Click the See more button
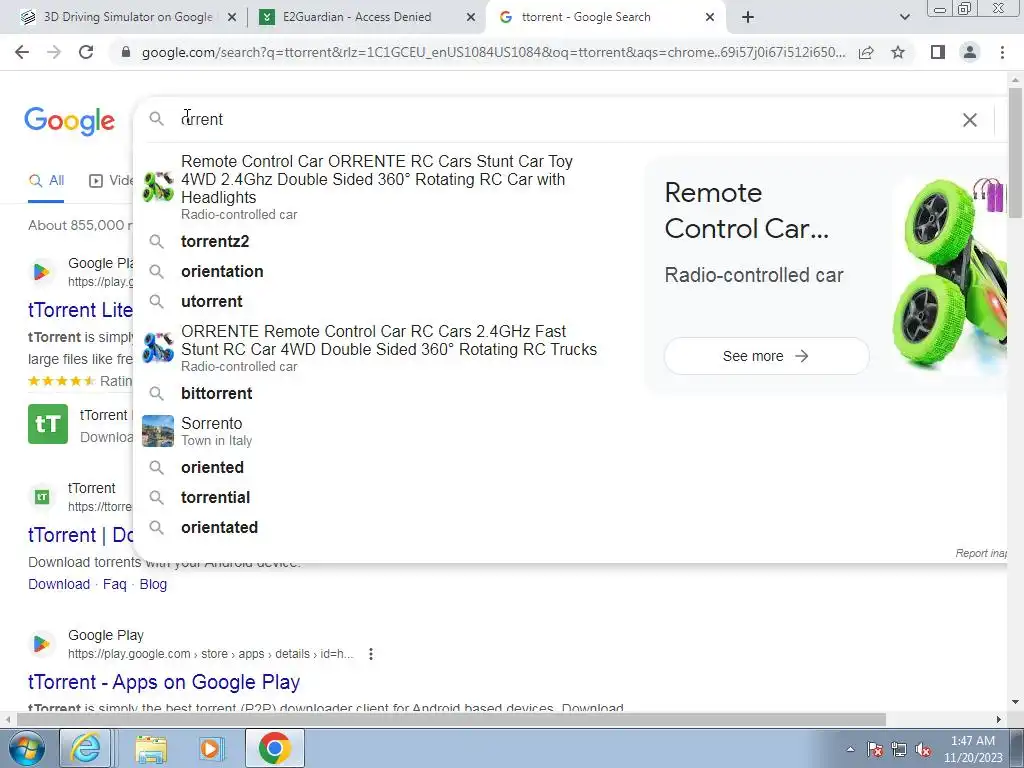 [767, 356]
